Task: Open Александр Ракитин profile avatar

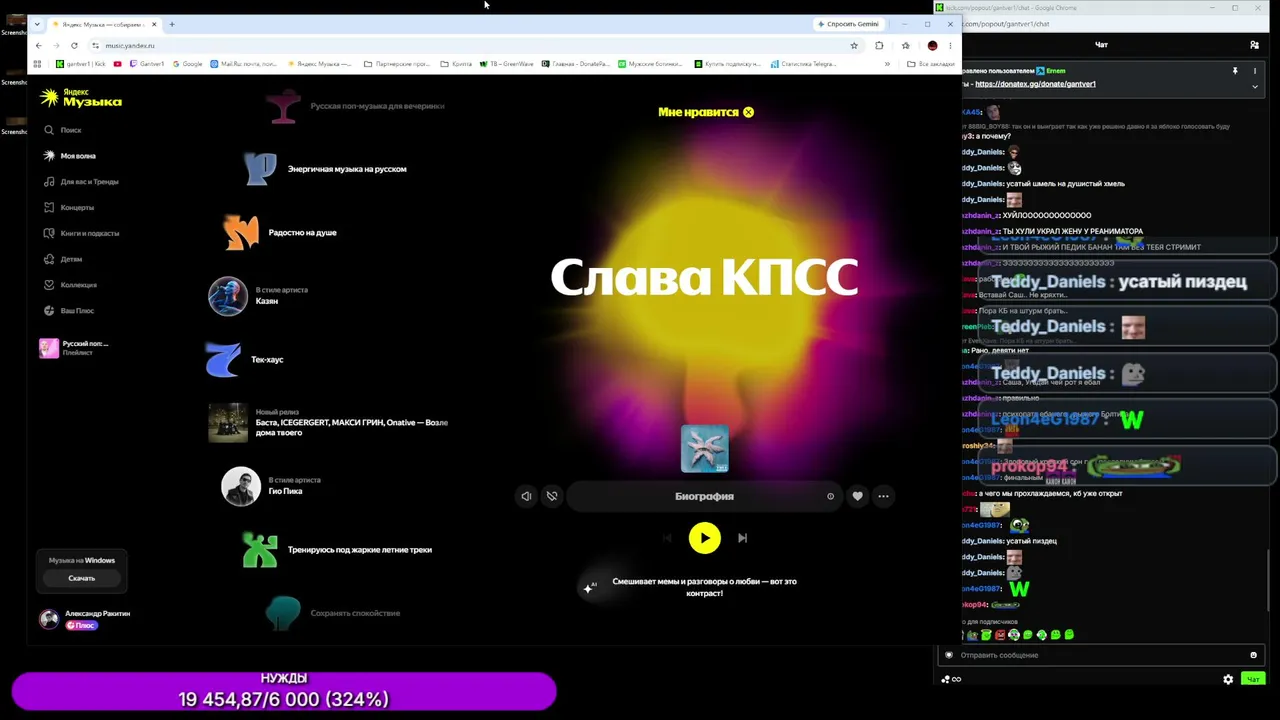Action: pos(49,619)
